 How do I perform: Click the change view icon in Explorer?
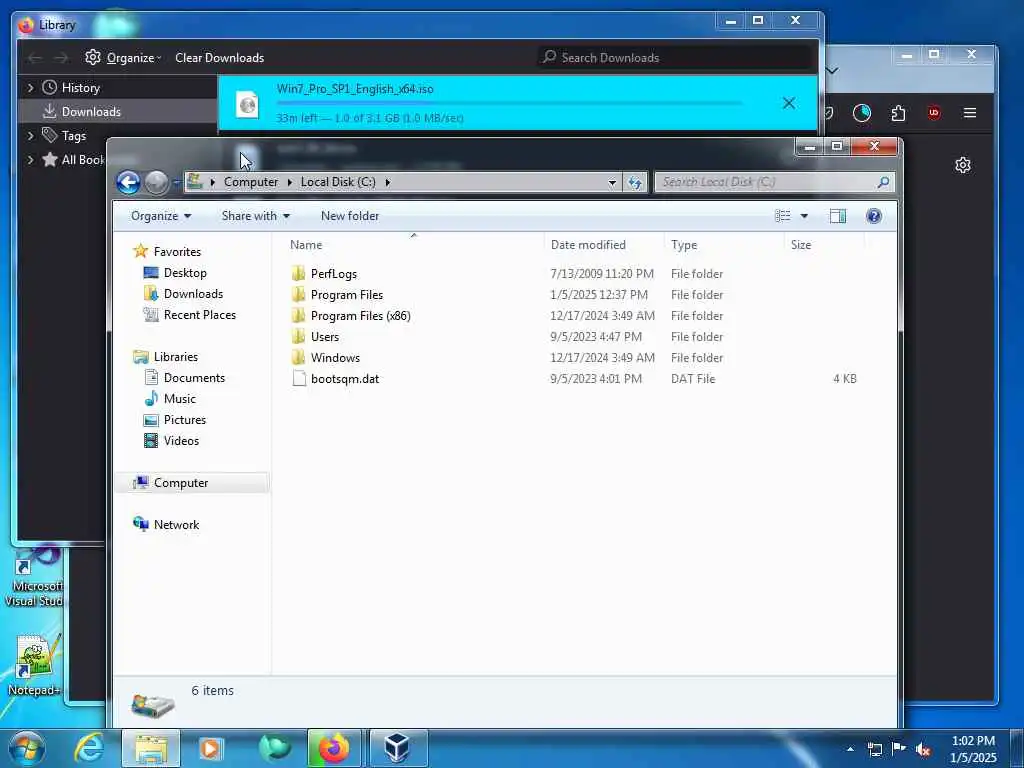pyautogui.click(x=782, y=216)
